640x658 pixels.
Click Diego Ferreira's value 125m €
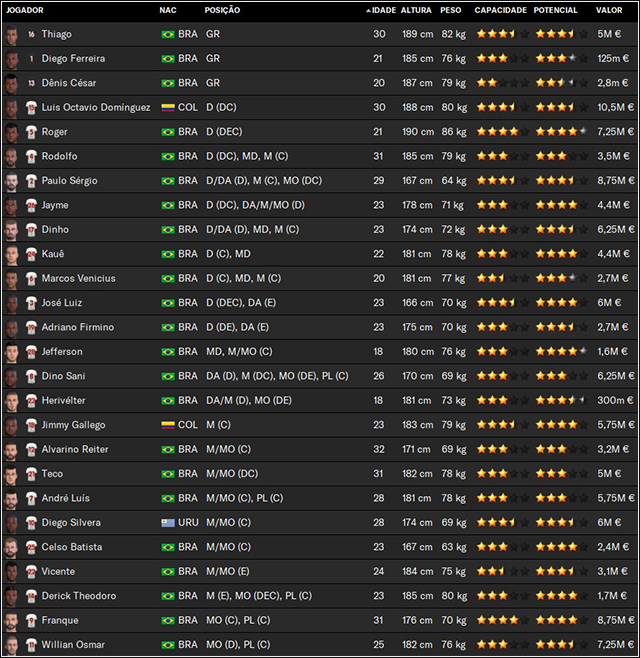[x=613, y=59]
